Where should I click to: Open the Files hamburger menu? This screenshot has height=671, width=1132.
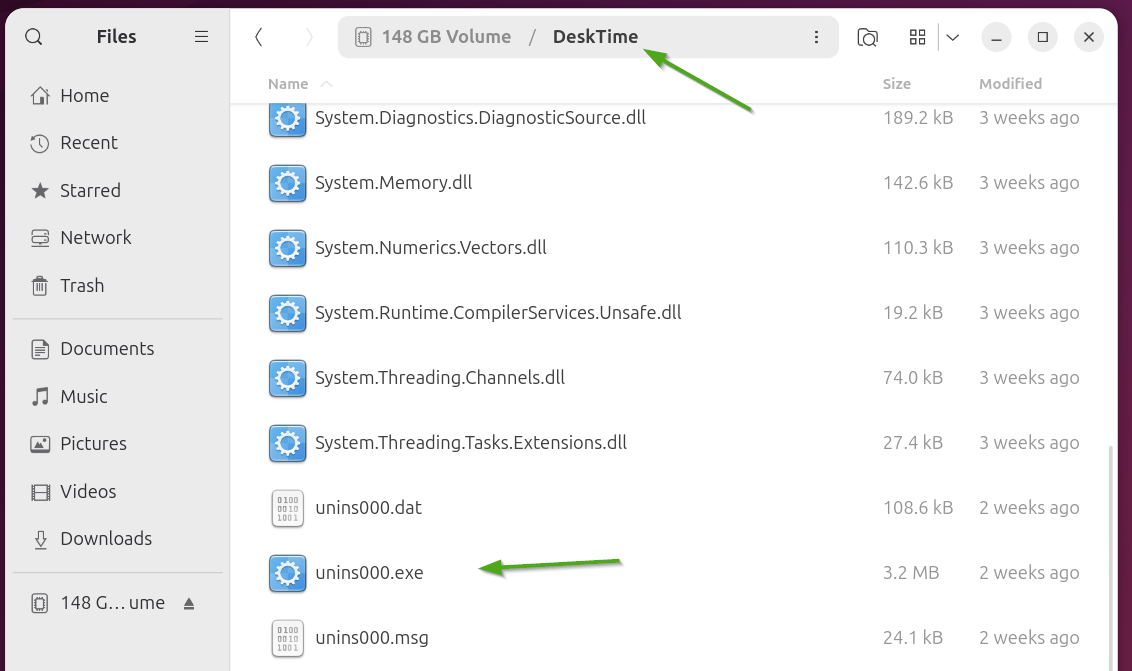tap(201, 37)
